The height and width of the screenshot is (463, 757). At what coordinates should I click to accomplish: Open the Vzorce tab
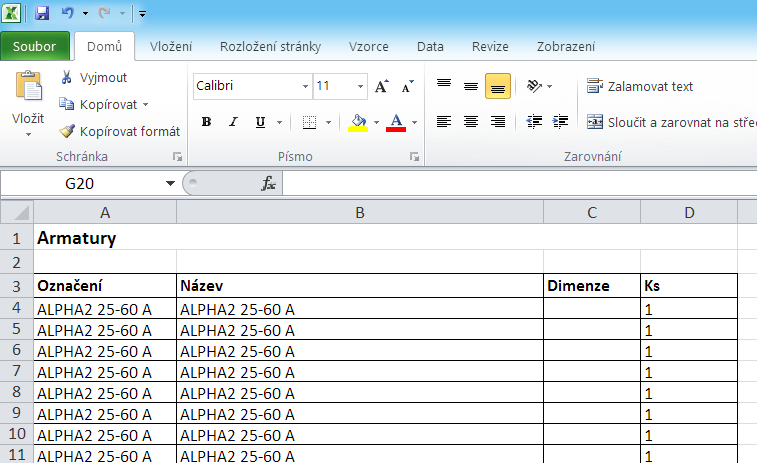(368, 46)
